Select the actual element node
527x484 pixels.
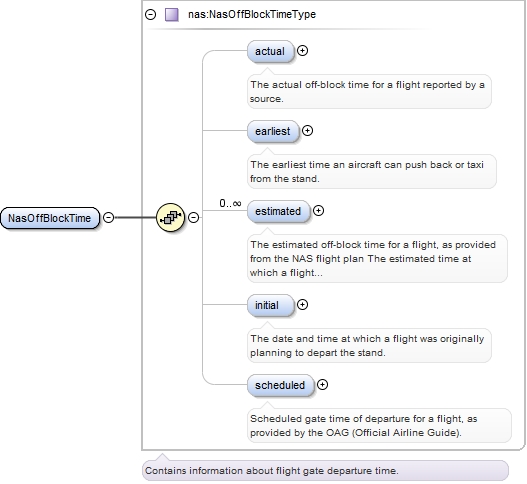(x=271, y=51)
